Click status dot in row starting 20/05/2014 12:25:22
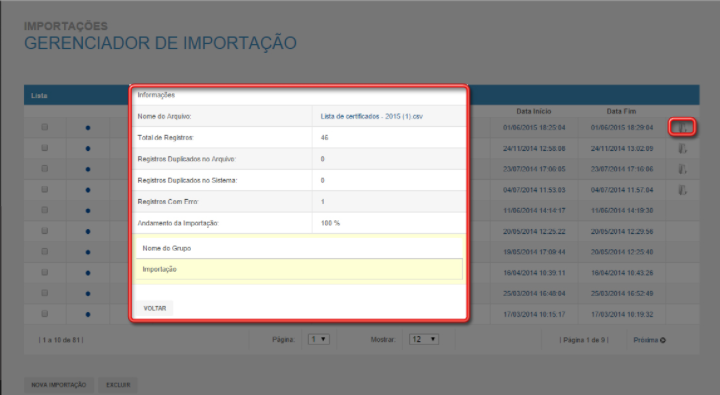Screen dimensions: 720x395 [88, 231]
